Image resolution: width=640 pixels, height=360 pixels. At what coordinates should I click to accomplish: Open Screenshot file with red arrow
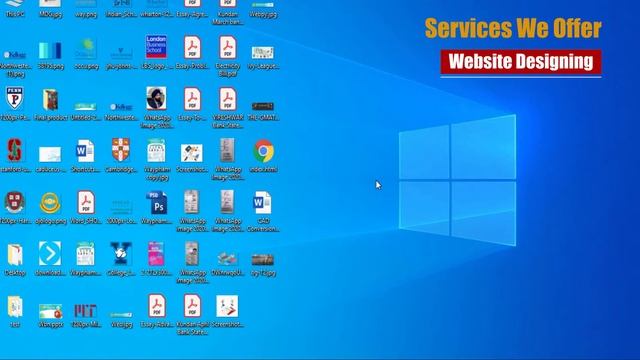click(227, 306)
